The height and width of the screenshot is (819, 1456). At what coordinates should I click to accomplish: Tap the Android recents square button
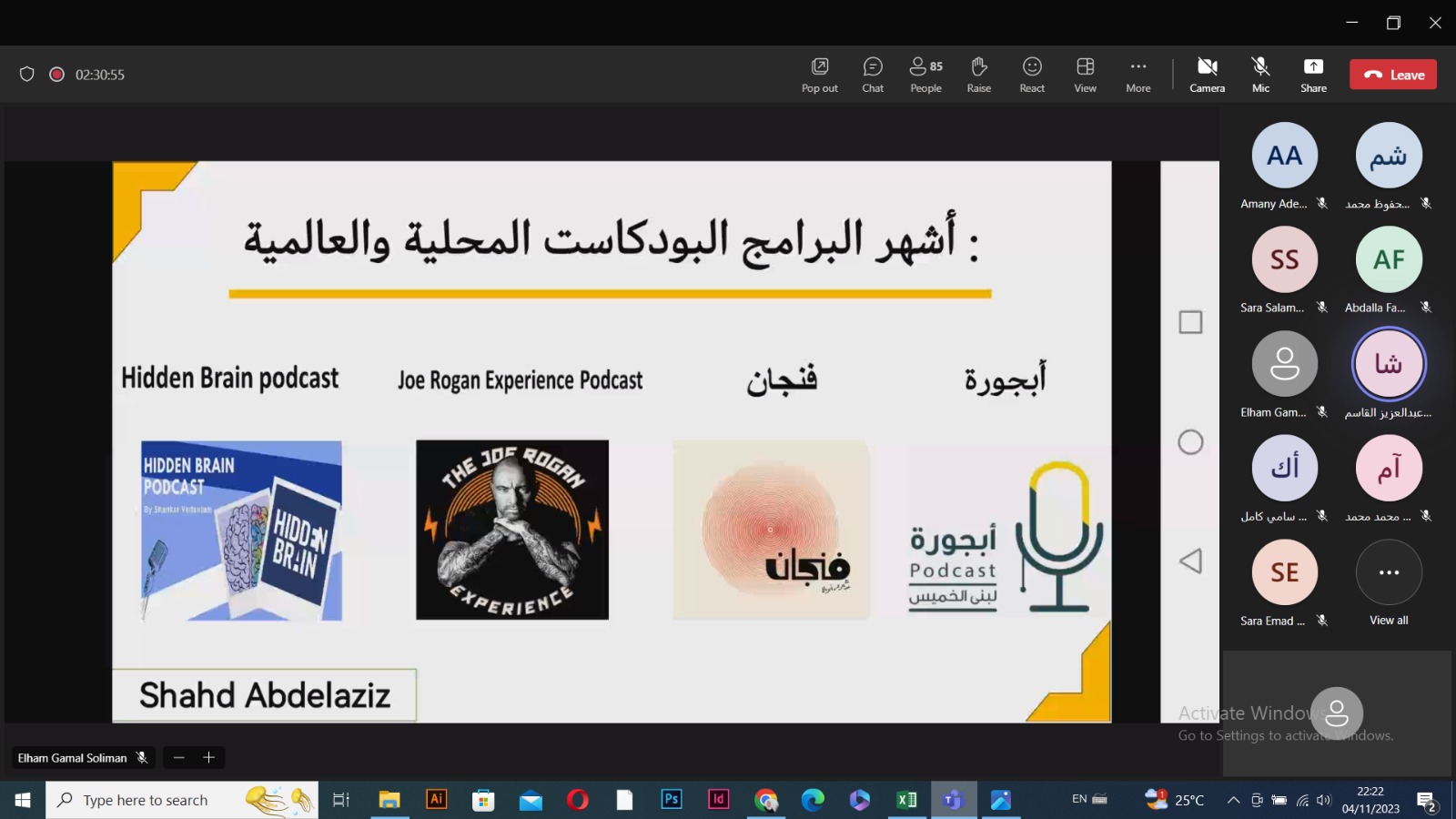tap(1190, 322)
